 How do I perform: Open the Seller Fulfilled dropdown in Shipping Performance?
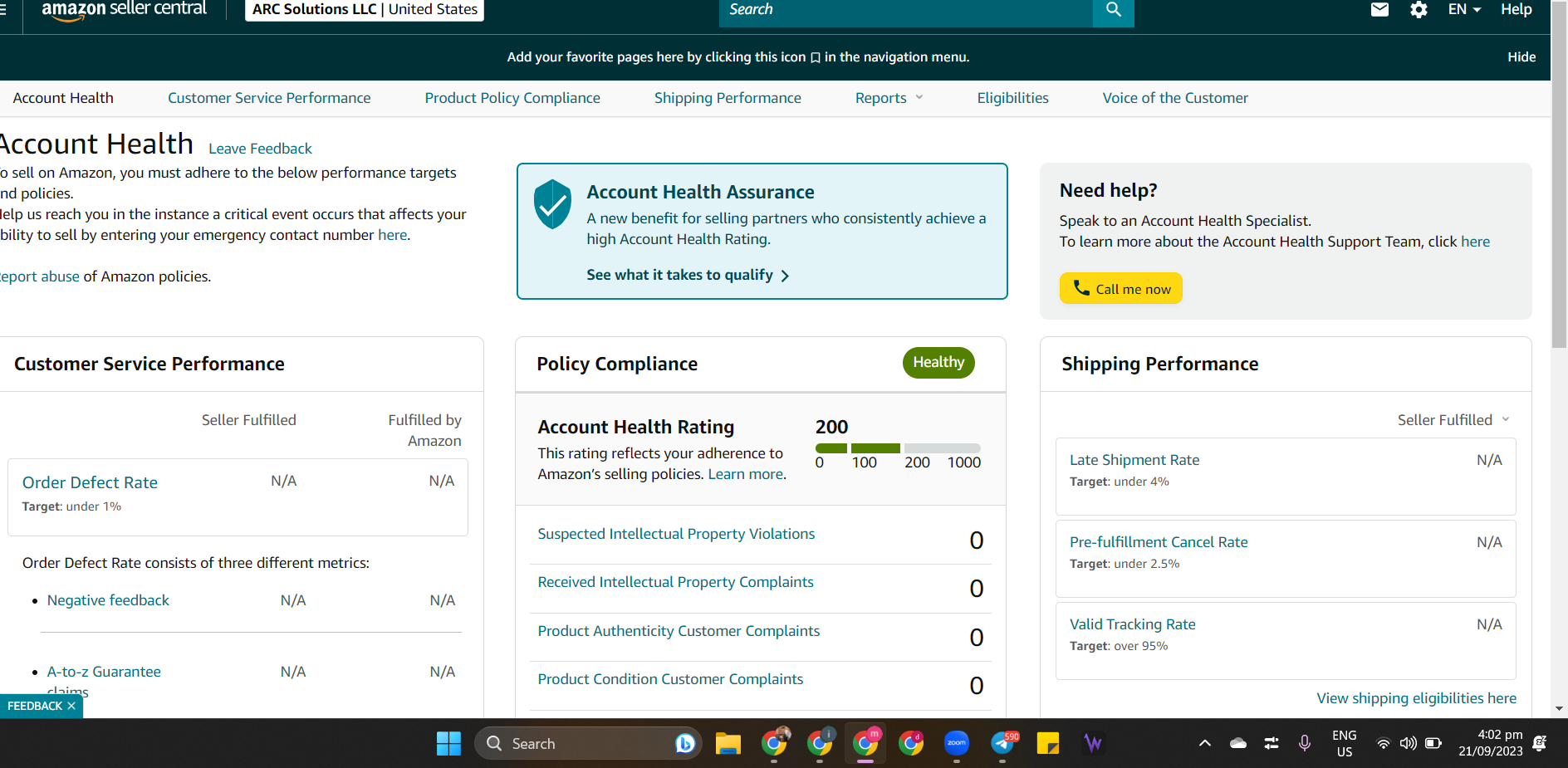pos(1453,420)
